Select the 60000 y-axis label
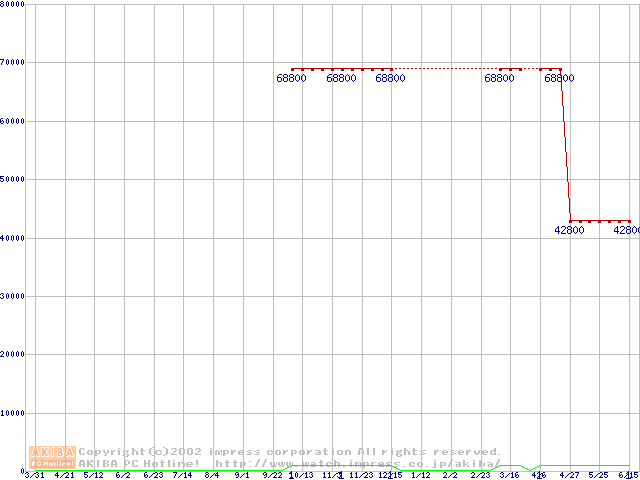The height and width of the screenshot is (480, 640). pos(12,121)
